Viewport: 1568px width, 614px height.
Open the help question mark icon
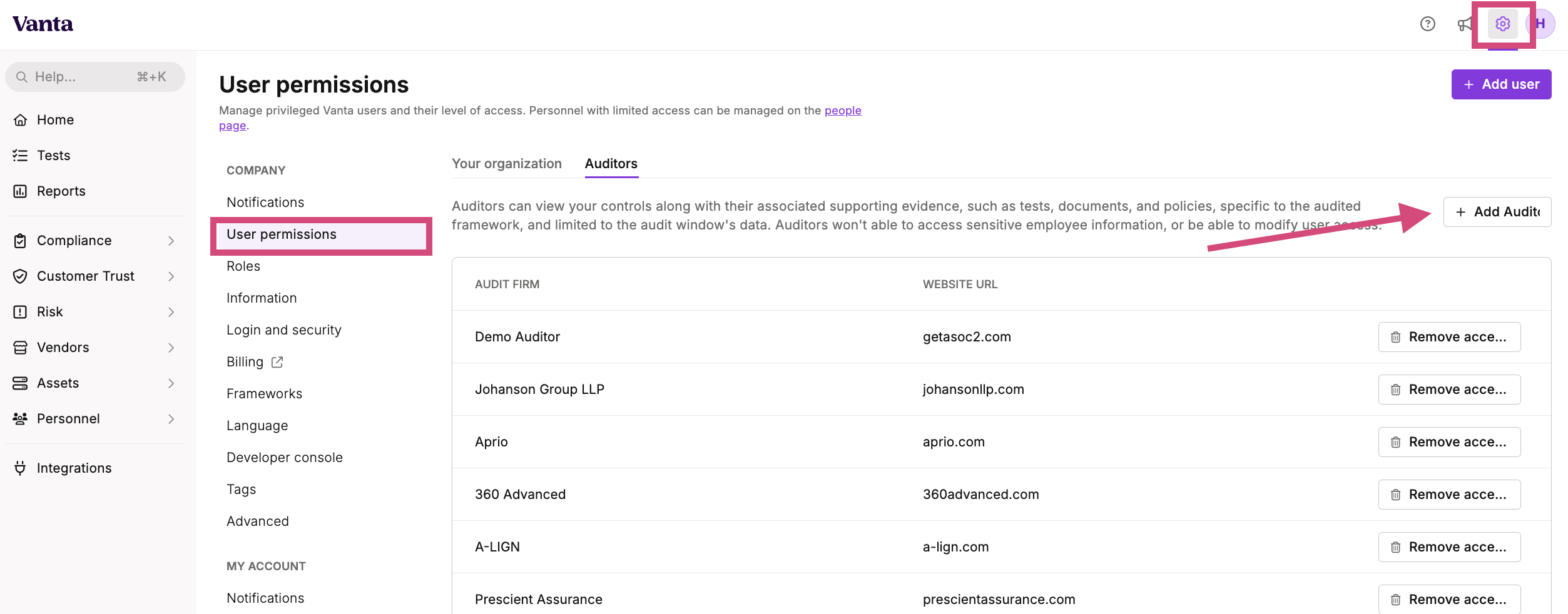[x=1427, y=24]
